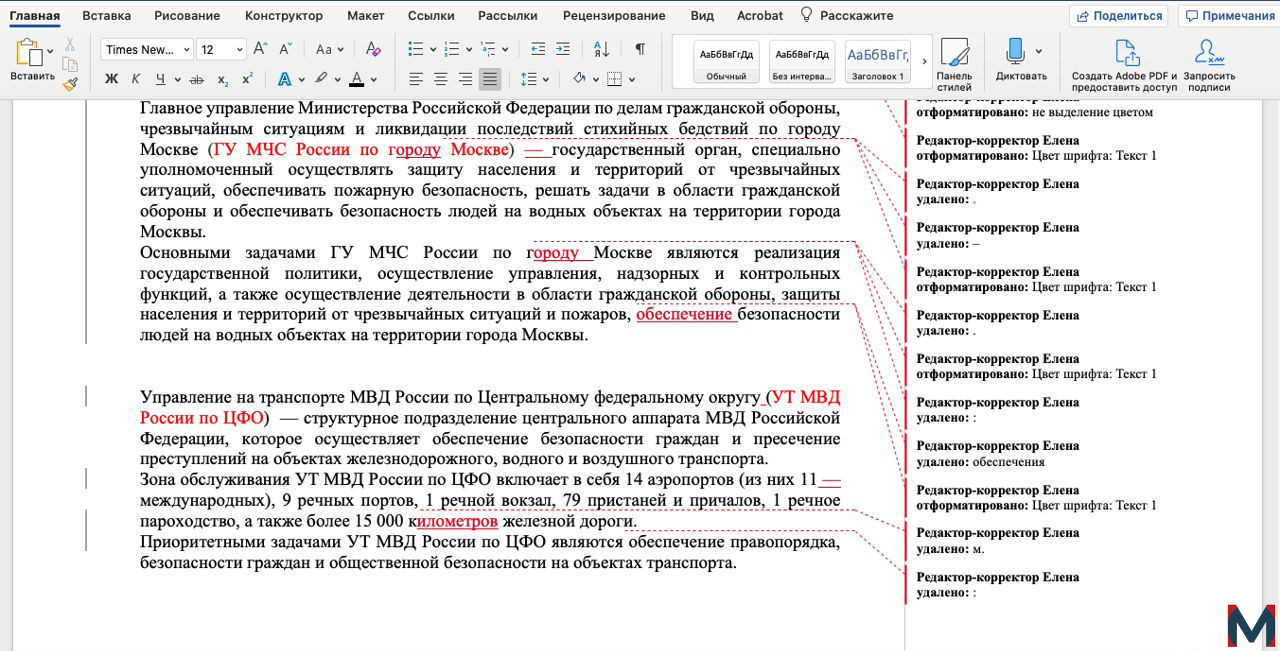Apply the Обычный style

(726, 62)
